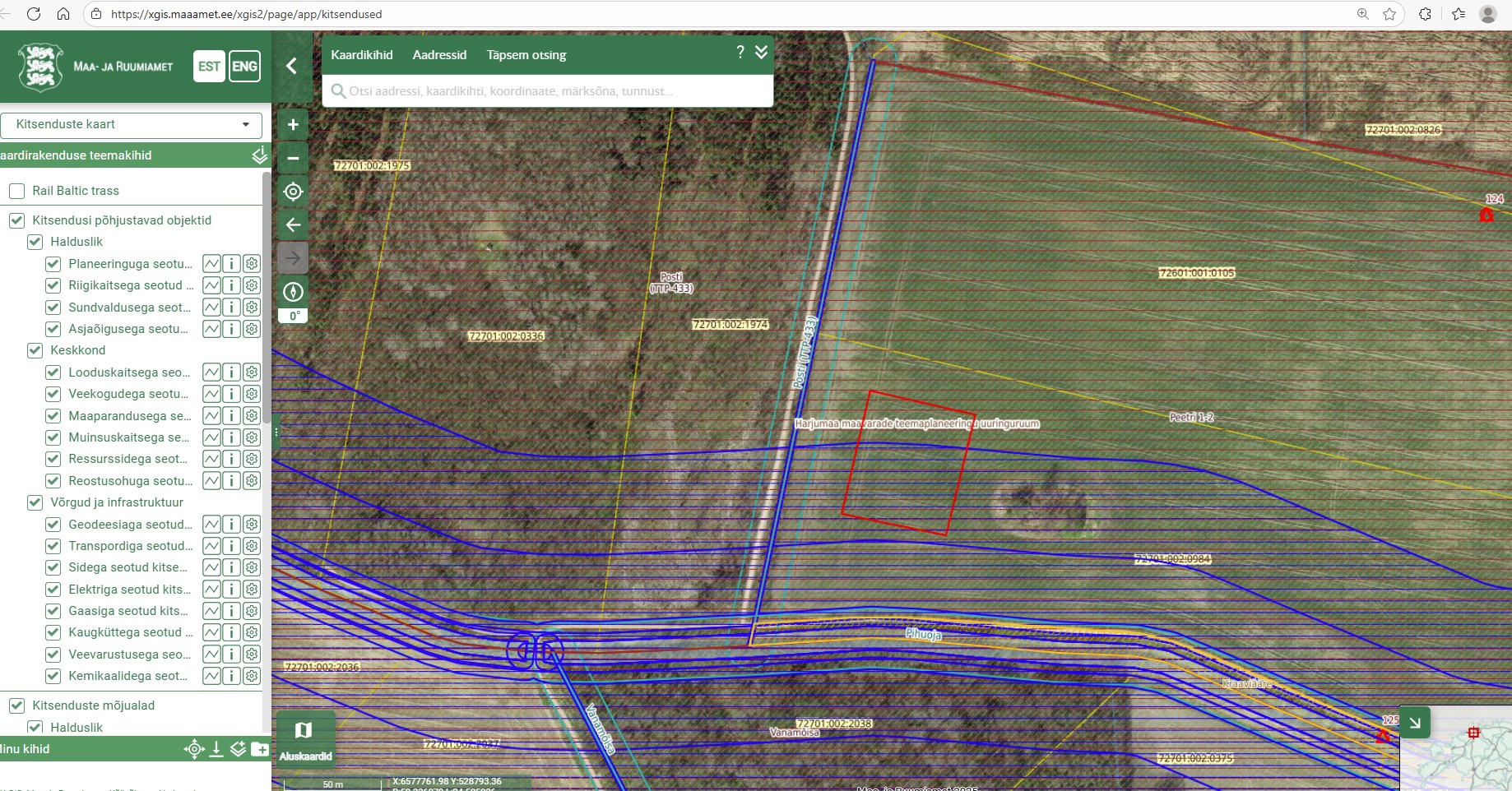Click the address search input field

pos(547,91)
